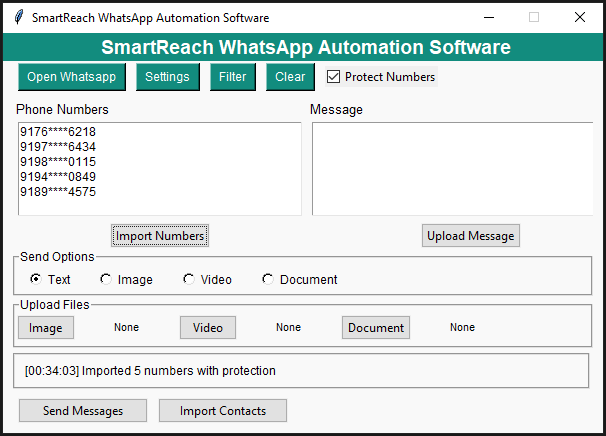Click the Import Numbers button
Screen dimensions: 606x436
[x=160, y=235]
